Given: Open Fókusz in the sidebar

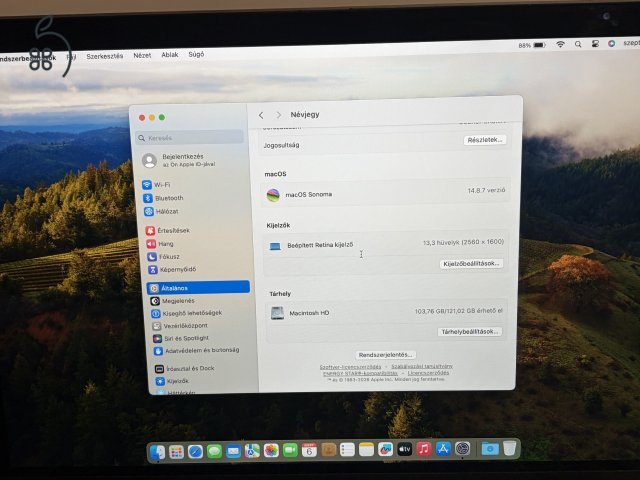Looking at the screenshot, I should point(163,257).
